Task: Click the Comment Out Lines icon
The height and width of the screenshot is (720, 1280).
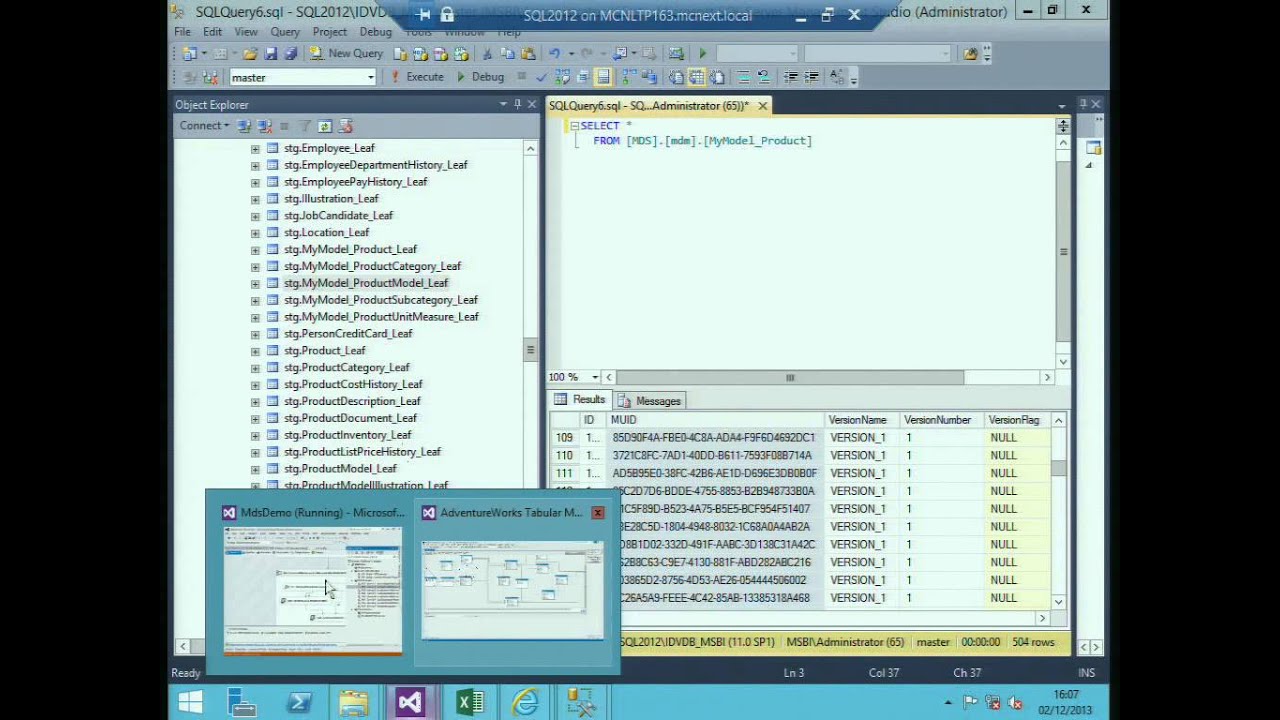Action: point(743,77)
